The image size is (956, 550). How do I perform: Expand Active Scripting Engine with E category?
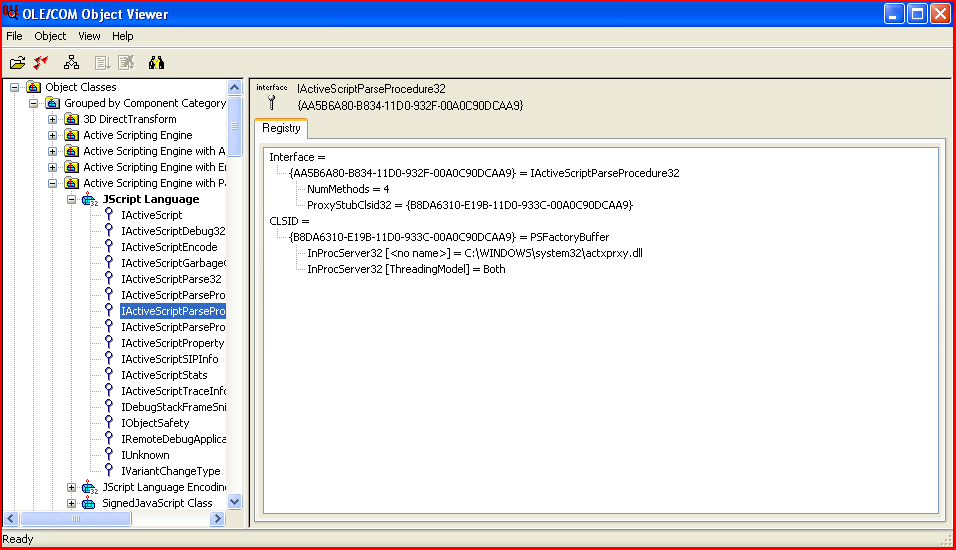click(x=52, y=167)
